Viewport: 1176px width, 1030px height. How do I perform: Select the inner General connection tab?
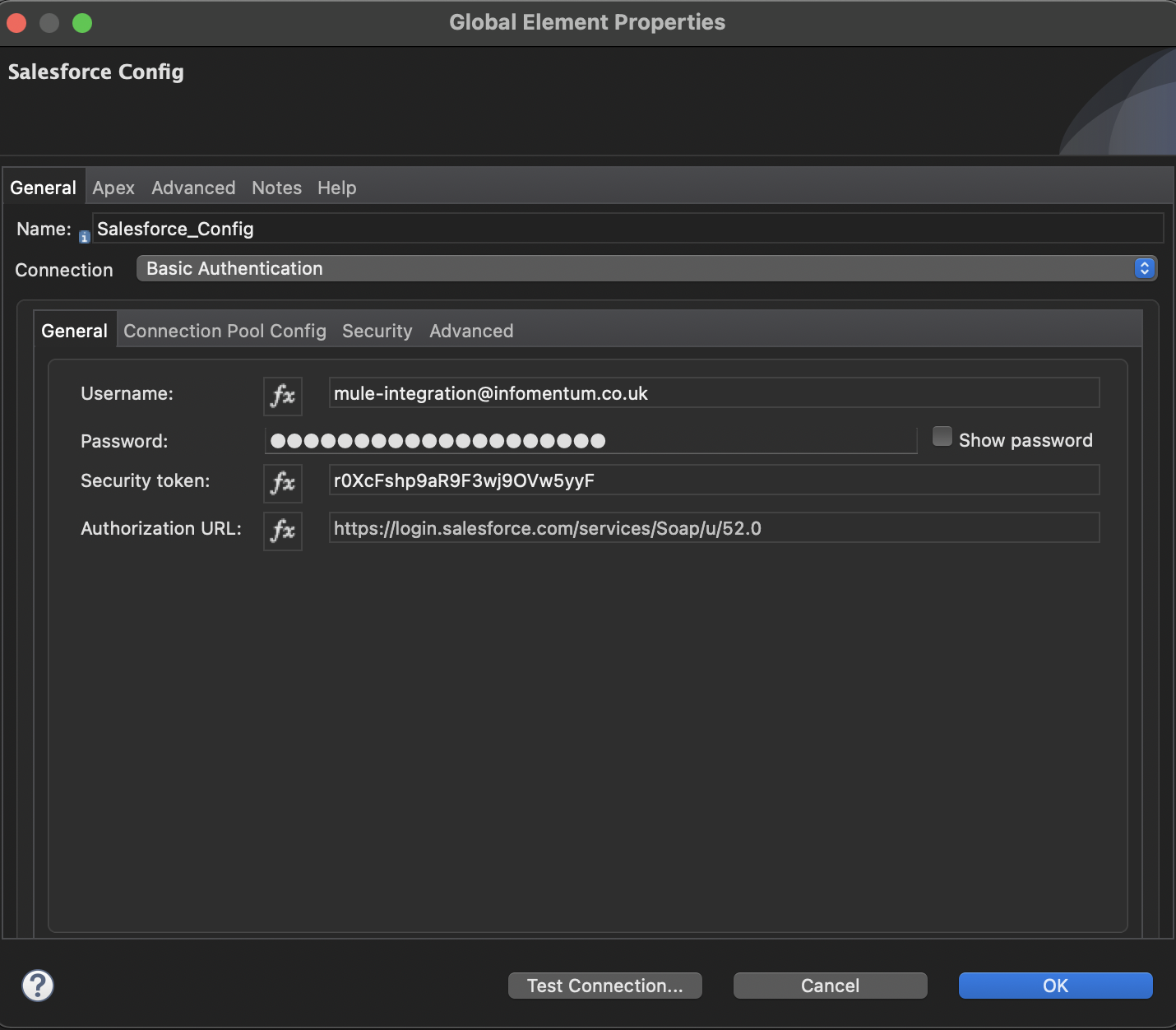click(75, 331)
